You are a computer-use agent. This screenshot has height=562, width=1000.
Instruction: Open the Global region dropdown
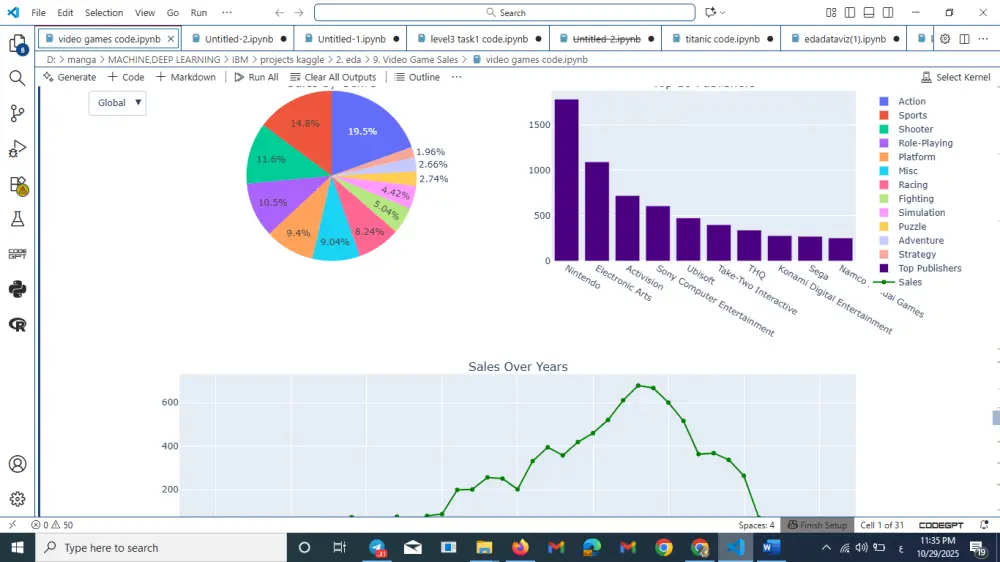coord(118,103)
